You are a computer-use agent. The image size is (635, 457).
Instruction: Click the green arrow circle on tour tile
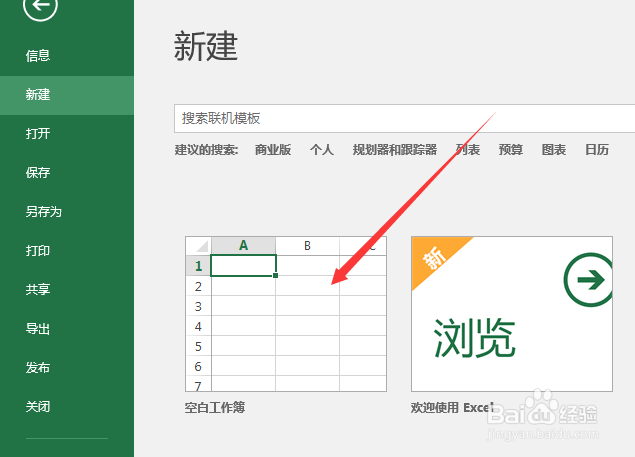pyautogui.click(x=589, y=280)
